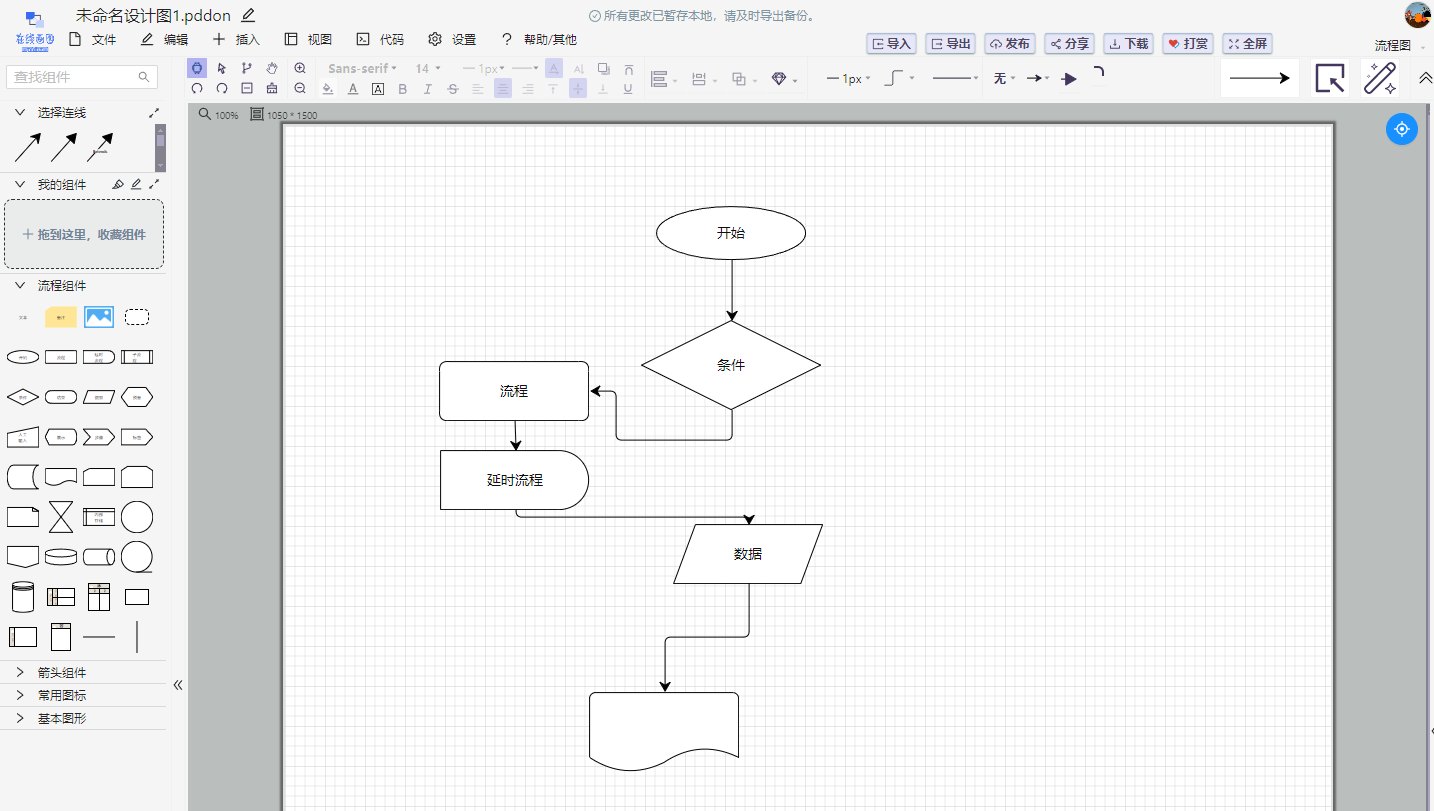The height and width of the screenshot is (811, 1434).
Task: Click the 打赏 reward button
Action: [1188, 44]
